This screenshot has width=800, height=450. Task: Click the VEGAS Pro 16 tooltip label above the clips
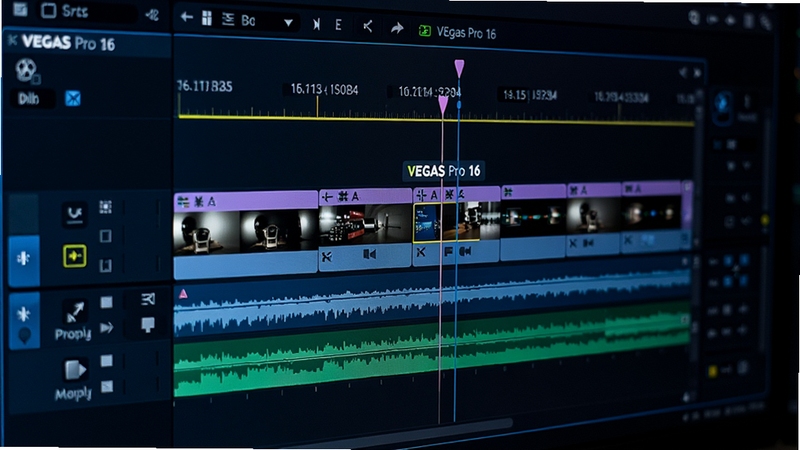pyautogui.click(x=443, y=171)
